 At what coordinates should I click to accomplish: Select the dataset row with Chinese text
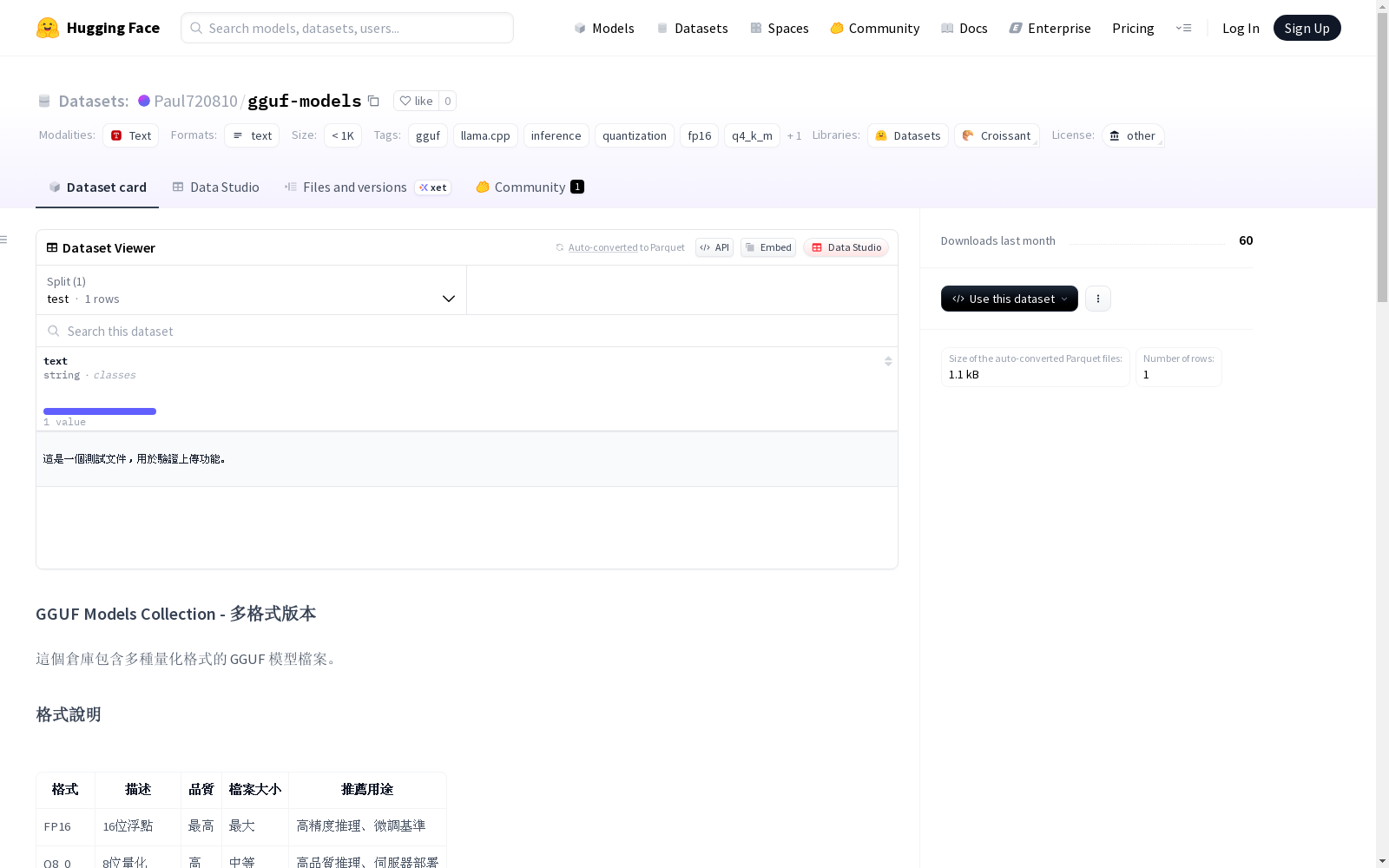pos(467,458)
